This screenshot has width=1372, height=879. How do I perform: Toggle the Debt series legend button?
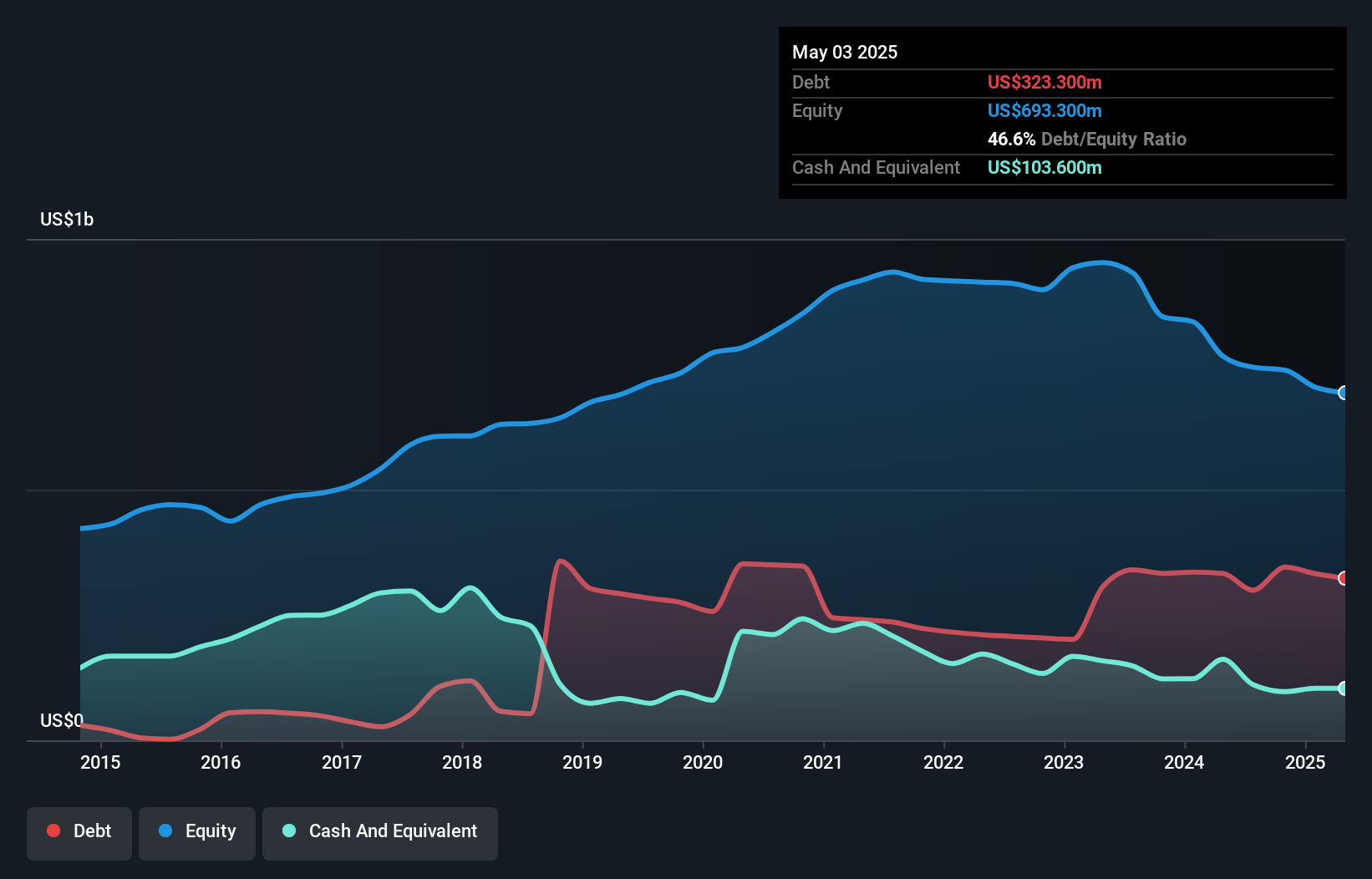pyautogui.click(x=79, y=833)
